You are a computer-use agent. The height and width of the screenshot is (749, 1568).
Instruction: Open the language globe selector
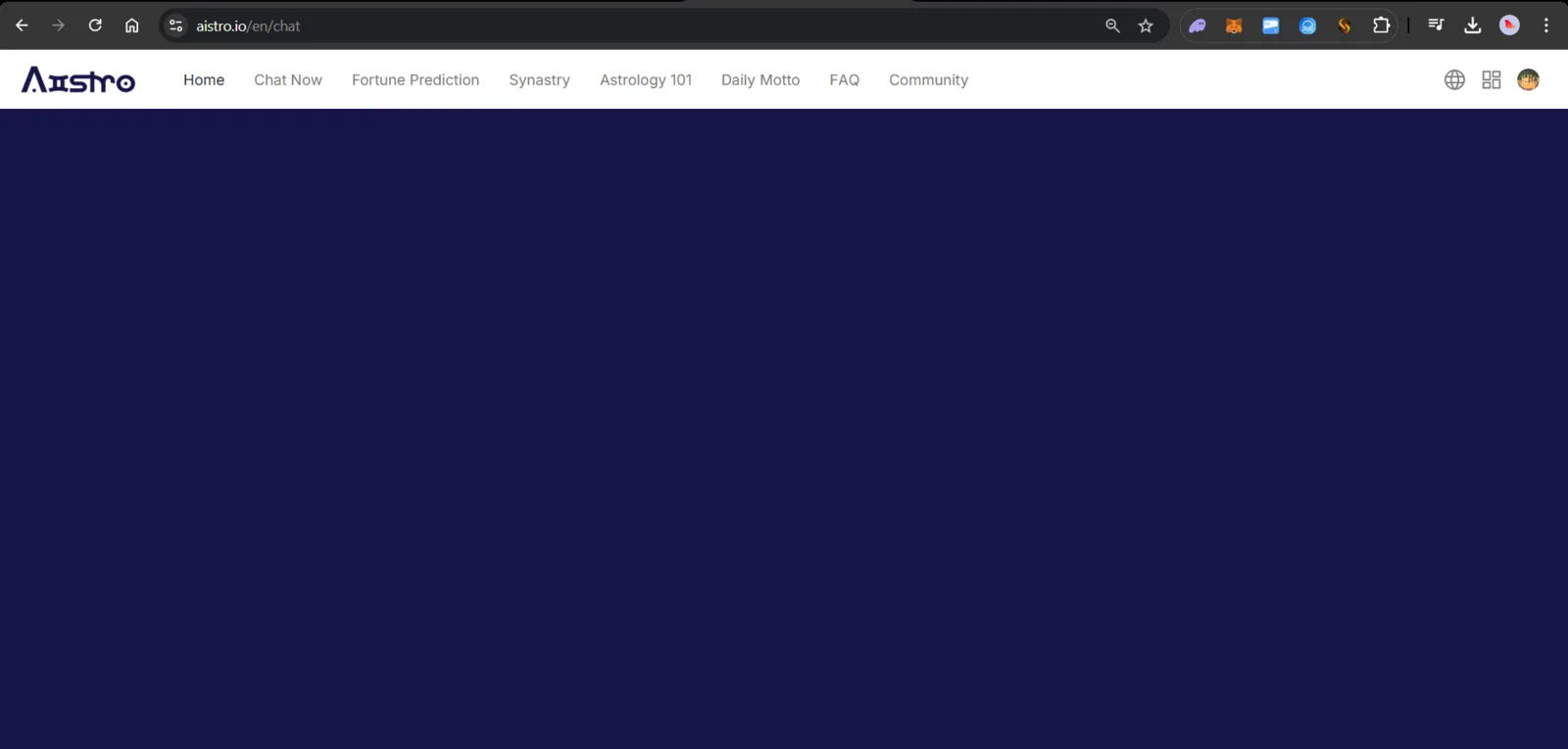(1454, 79)
